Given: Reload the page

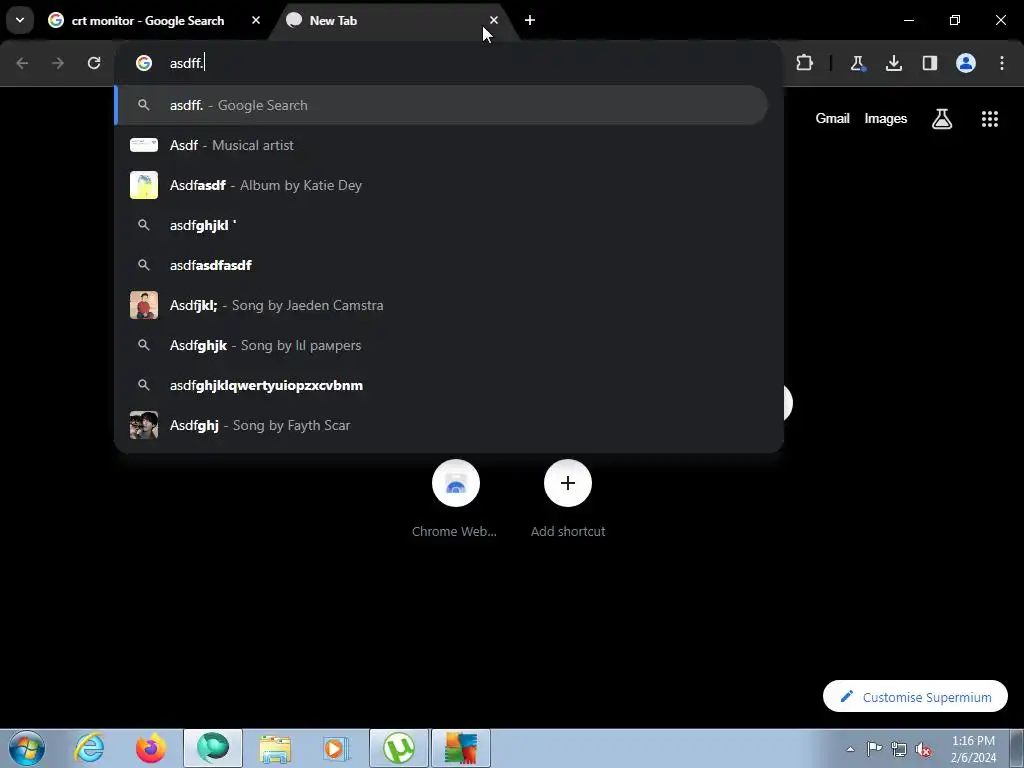Looking at the screenshot, I should point(94,63).
